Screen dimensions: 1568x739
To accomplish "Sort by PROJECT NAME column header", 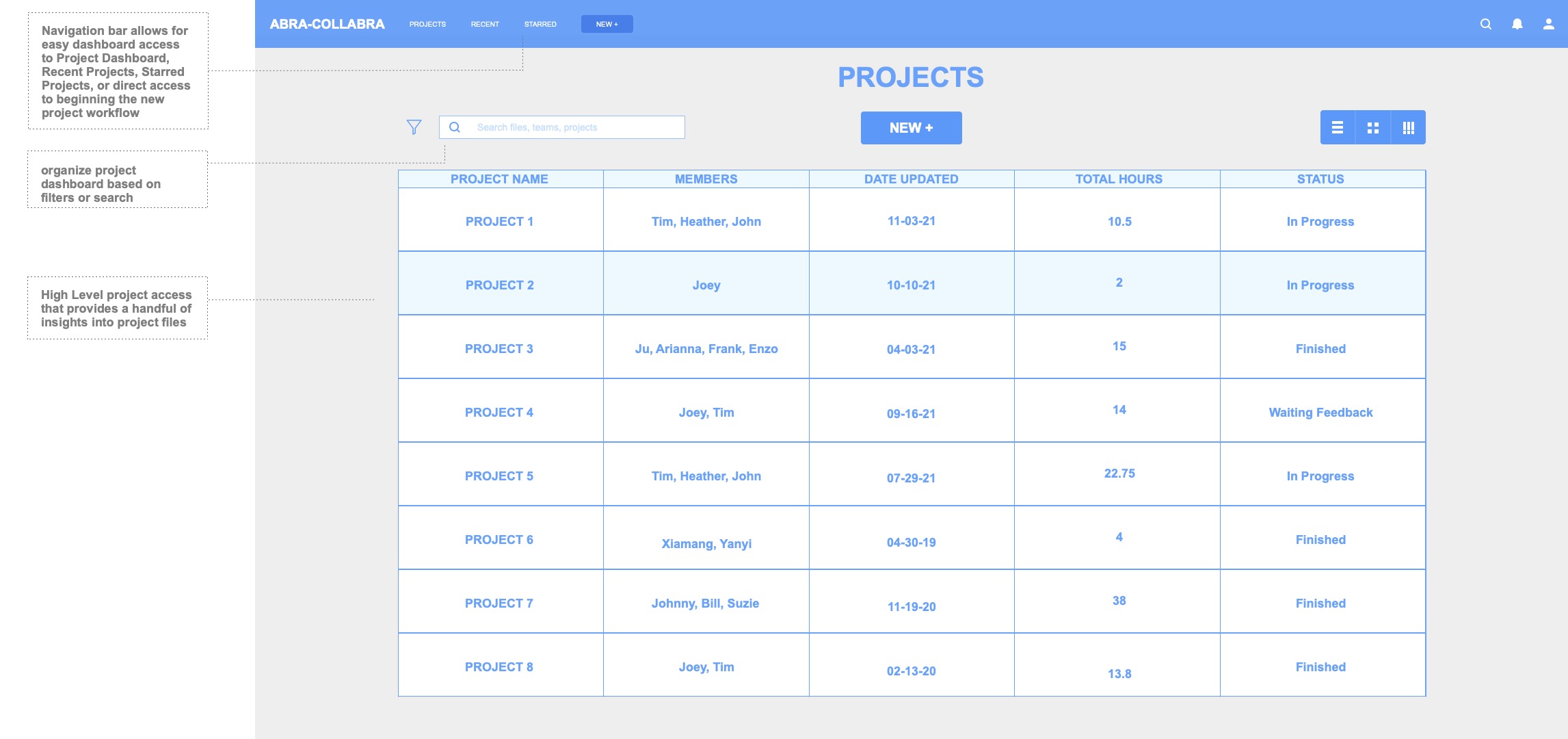I will click(499, 179).
